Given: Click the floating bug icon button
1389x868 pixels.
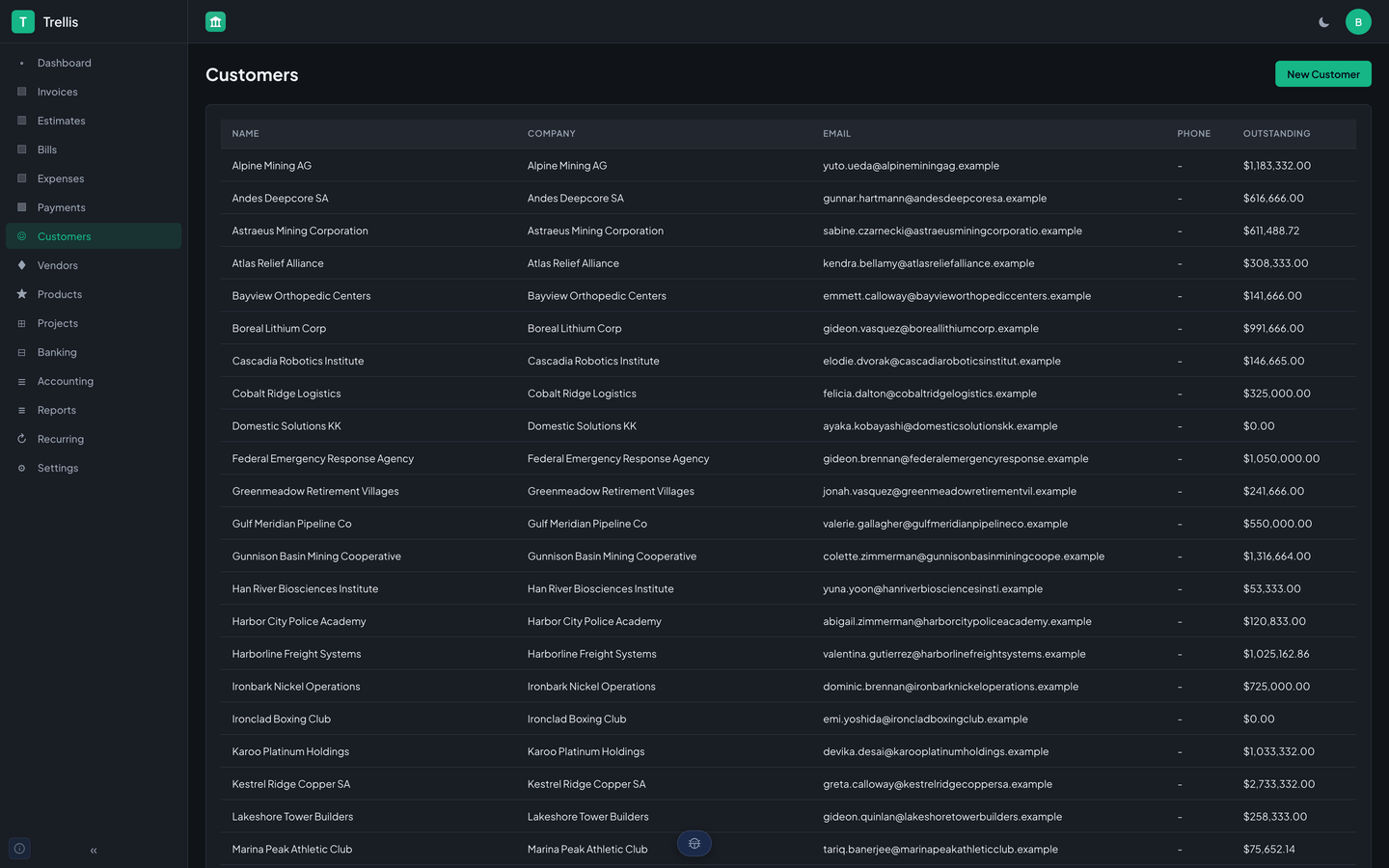Looking at the screenshot, I should 694,844.
